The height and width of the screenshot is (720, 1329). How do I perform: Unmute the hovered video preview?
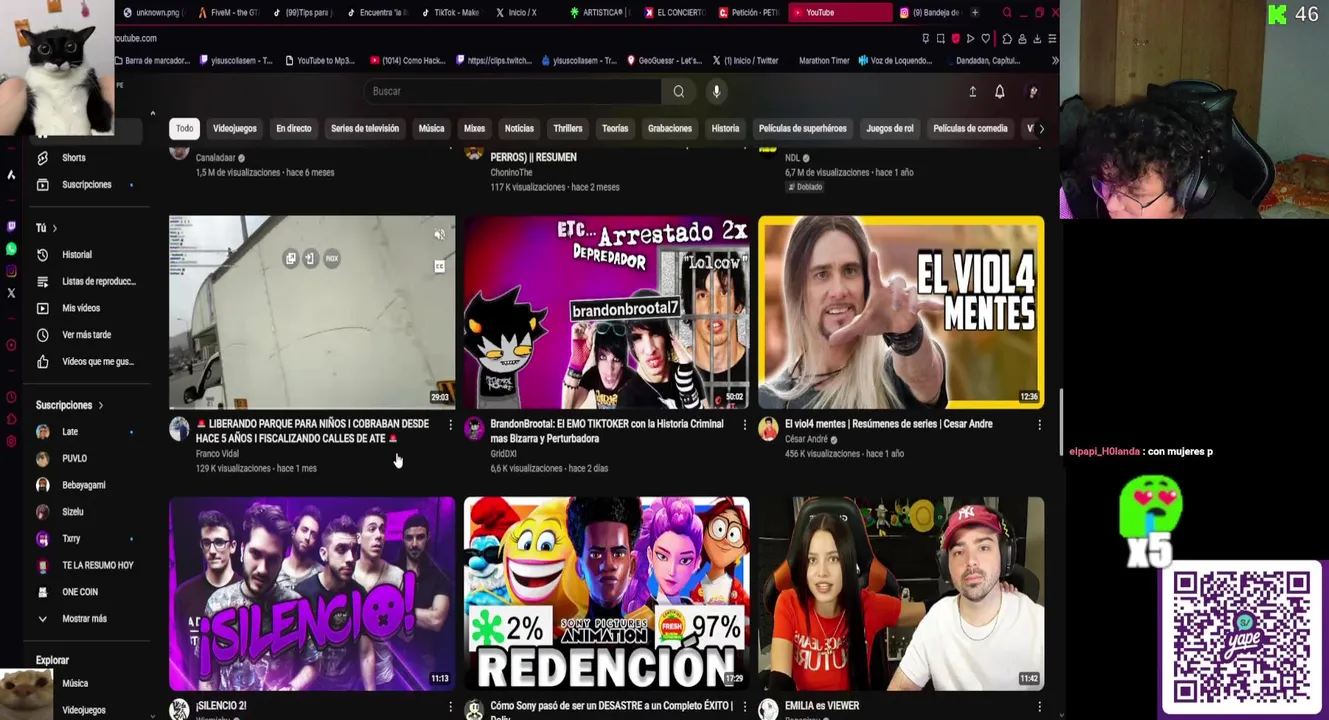(x=439, y=235)
